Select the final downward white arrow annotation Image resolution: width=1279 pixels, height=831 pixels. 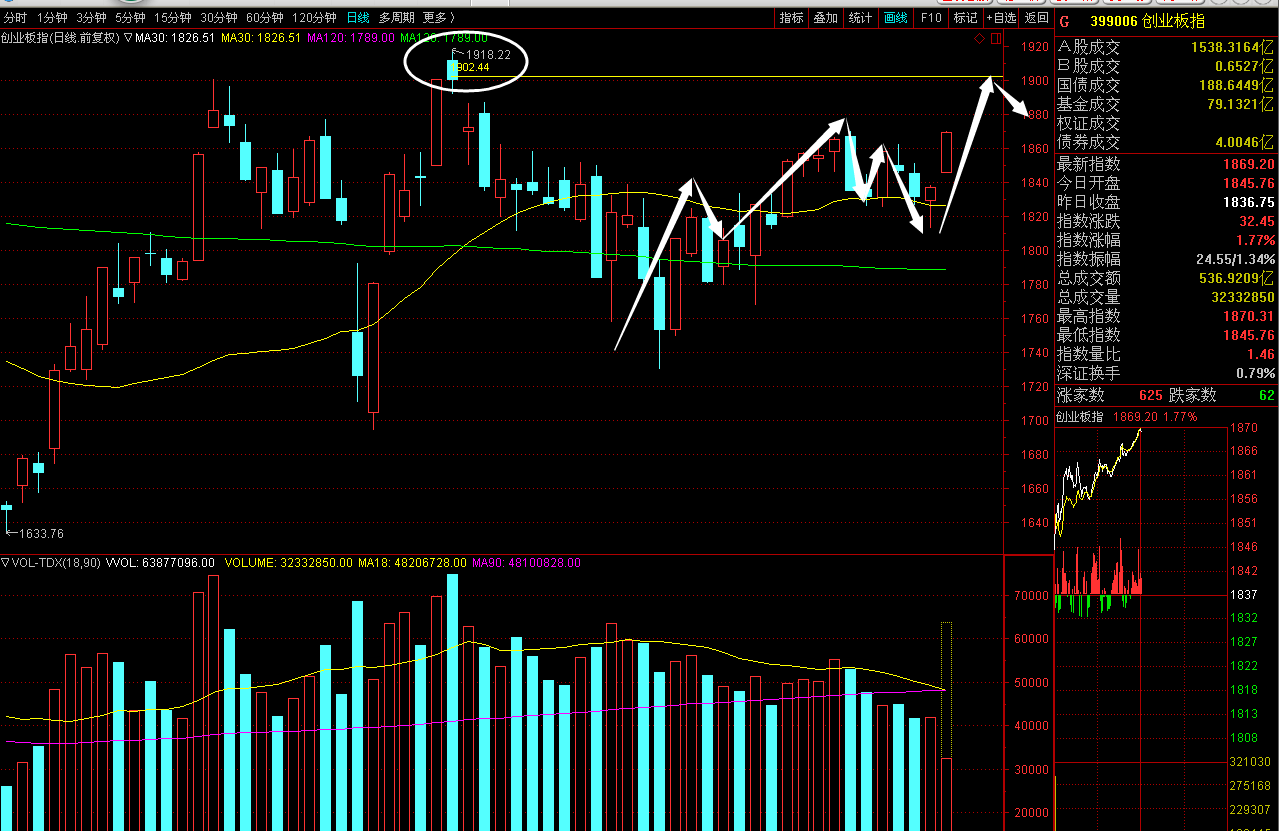(1011, 103)
